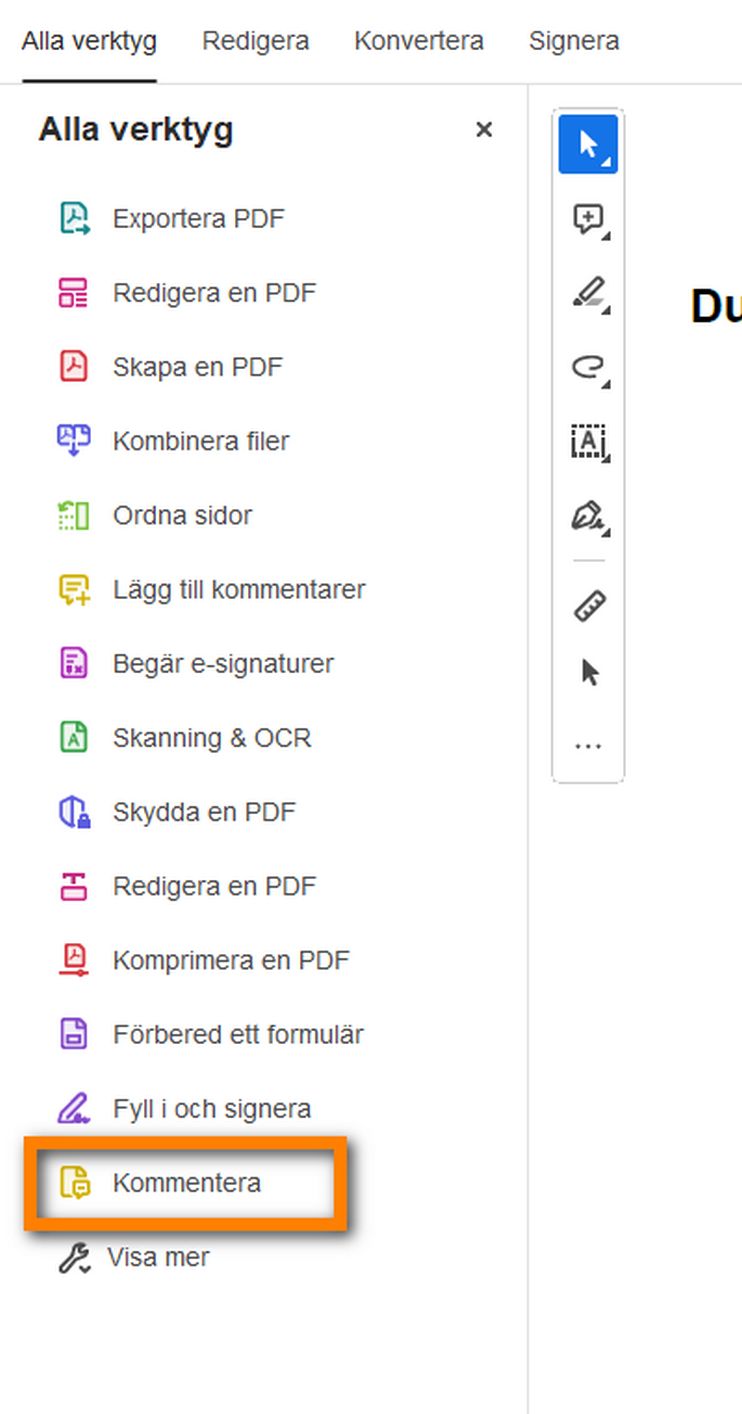Viewport: 742px width, 1414px height.
Task: Open more tools via the ellipsis icon
Action: coord(589,743)
